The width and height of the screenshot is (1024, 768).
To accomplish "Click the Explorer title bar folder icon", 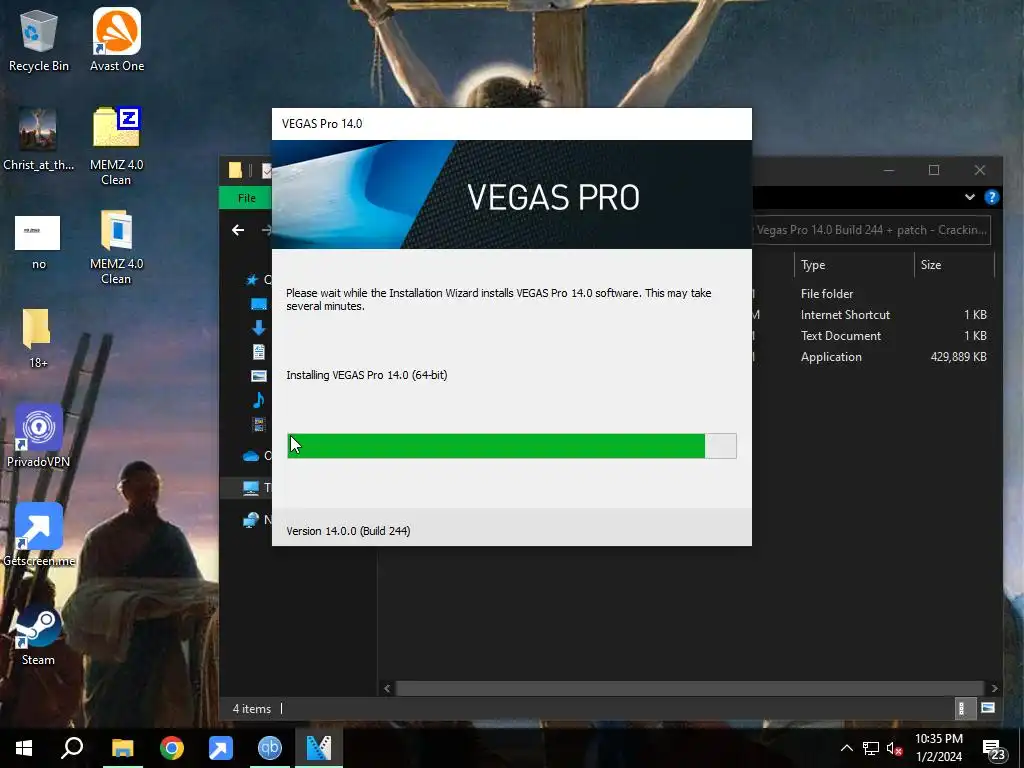I will click(x=235, y=170).
